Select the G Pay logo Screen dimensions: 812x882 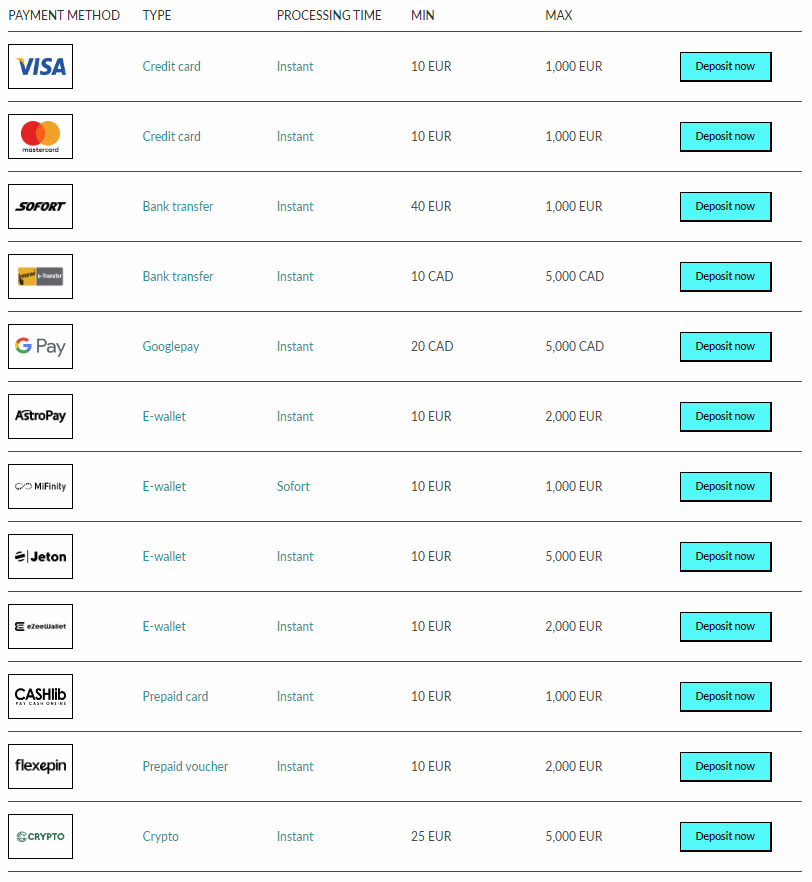40,346
